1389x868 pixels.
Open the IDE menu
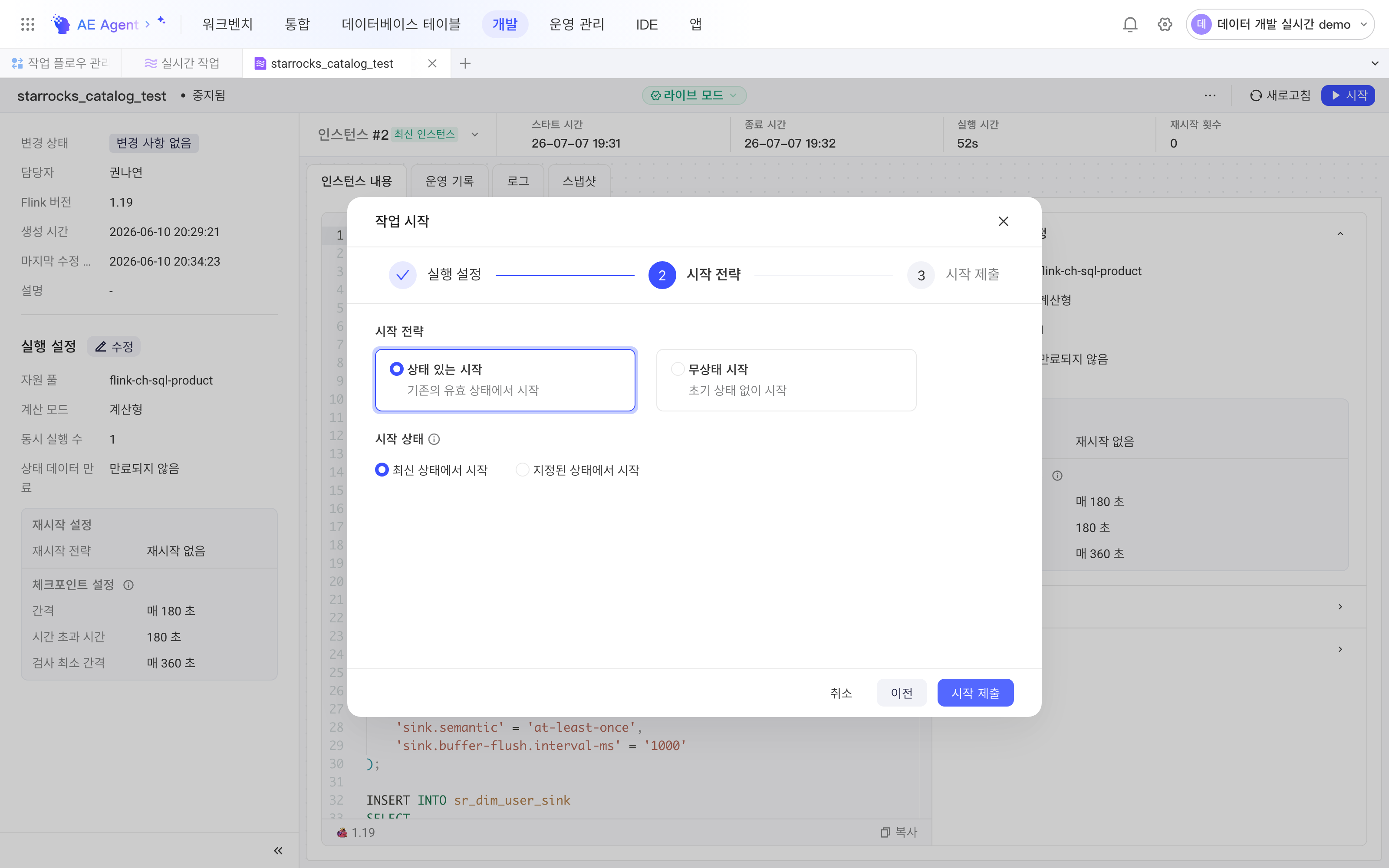[x=646, y=24]
